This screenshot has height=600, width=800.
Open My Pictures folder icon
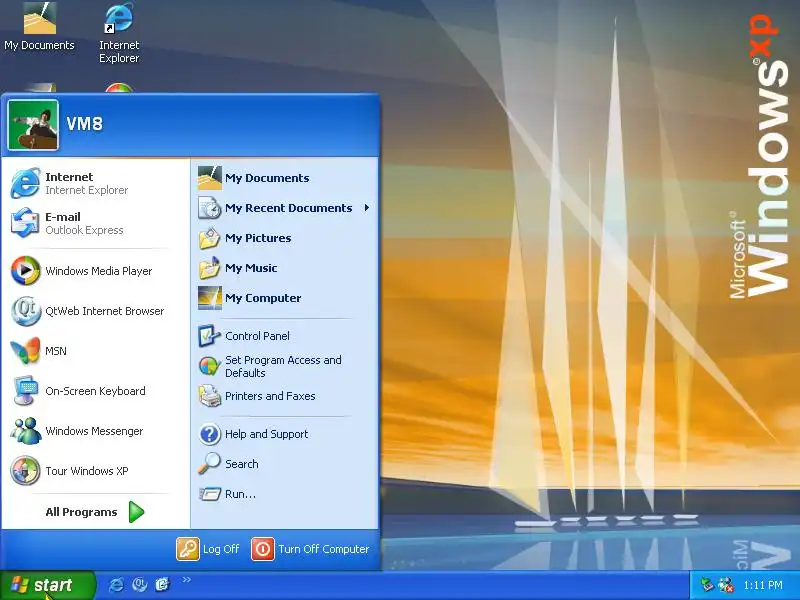[x=210, y=238]
